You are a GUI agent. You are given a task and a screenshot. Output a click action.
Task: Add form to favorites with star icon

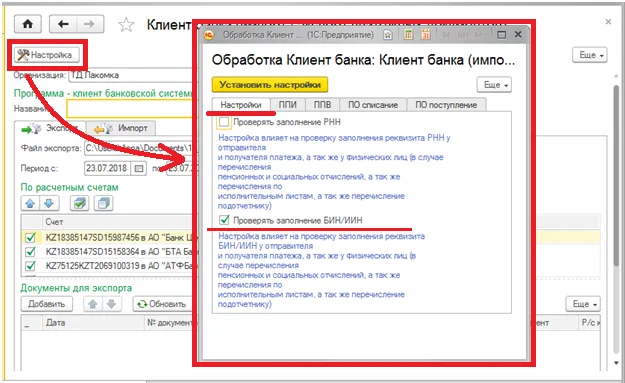(x=126, y=25)
